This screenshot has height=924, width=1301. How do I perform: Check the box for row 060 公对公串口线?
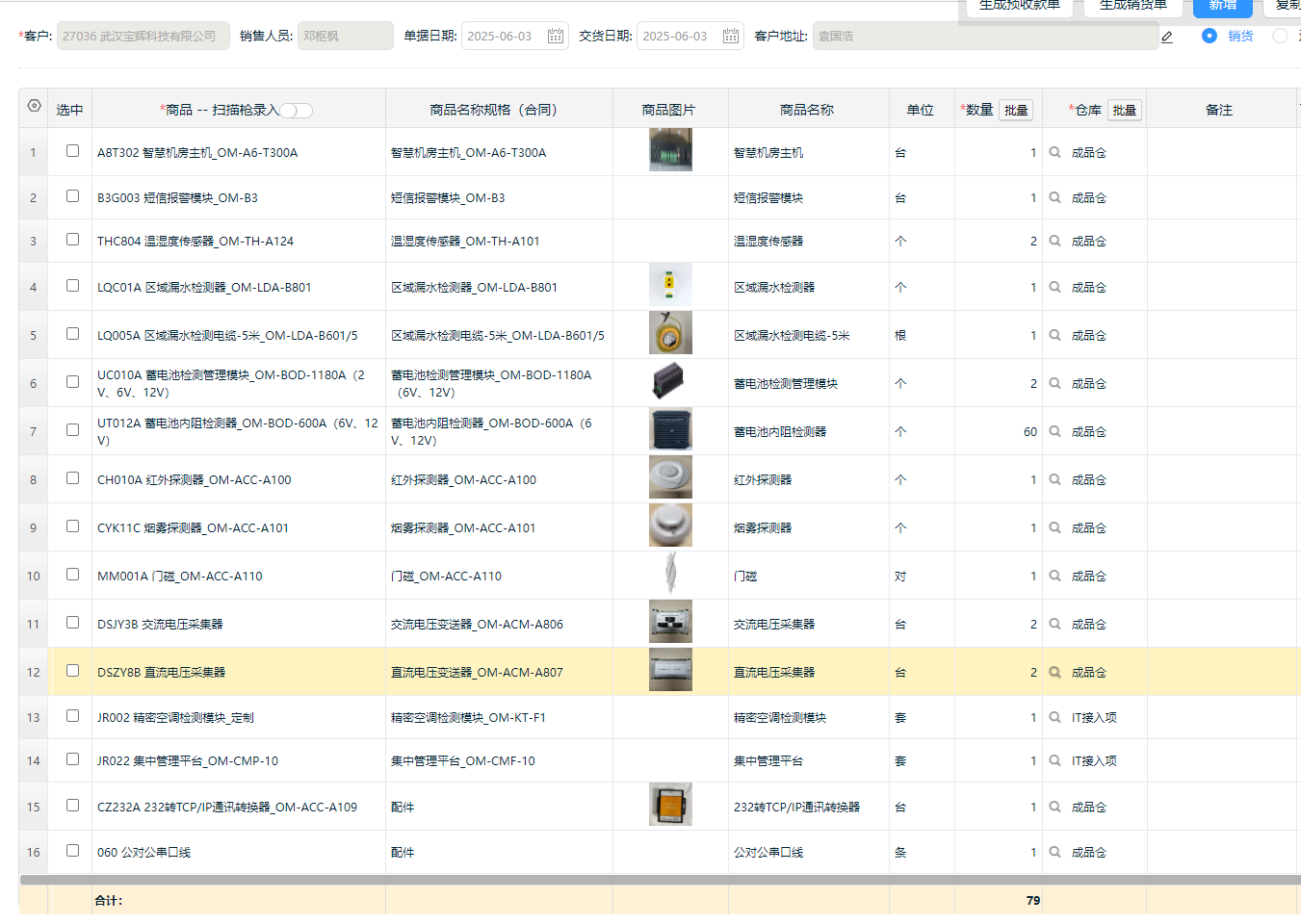coord(72,851)
